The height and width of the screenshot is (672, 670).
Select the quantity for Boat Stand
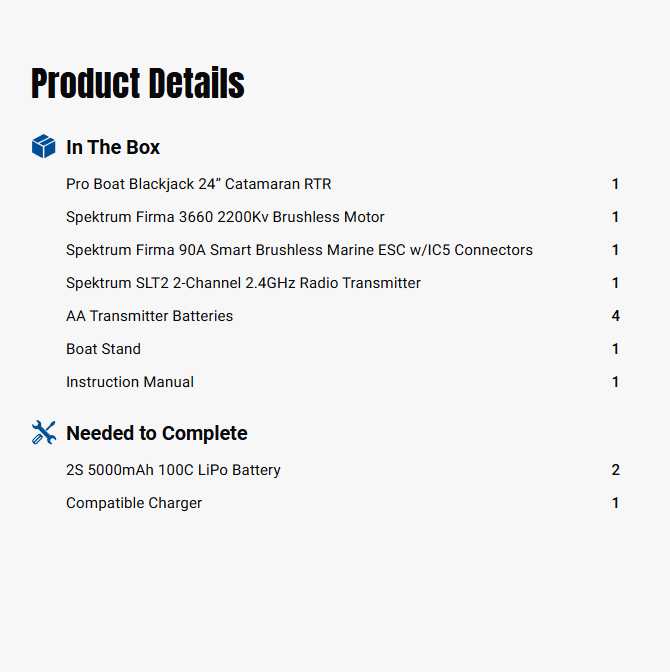coord(616,349)
